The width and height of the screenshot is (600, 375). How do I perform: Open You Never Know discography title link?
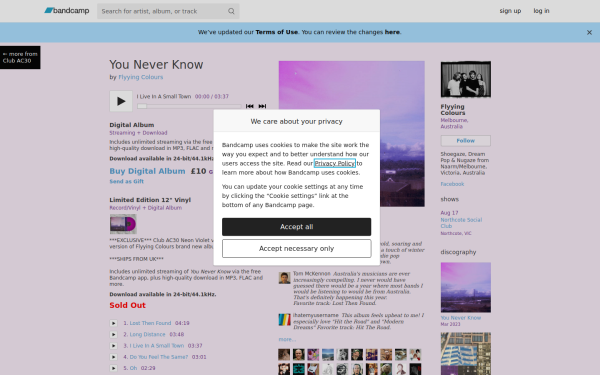pos(460,318)
